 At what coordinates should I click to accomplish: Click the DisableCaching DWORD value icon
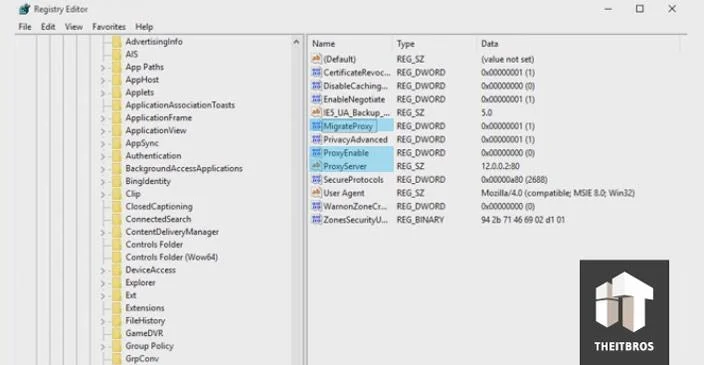click(317, 86)
